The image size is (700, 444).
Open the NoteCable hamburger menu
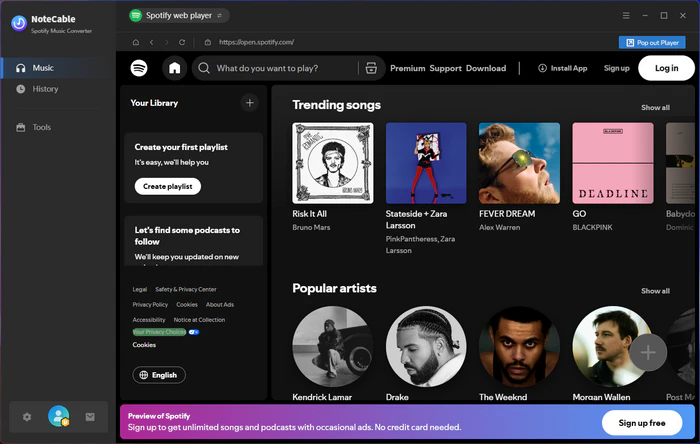[626, 16]
